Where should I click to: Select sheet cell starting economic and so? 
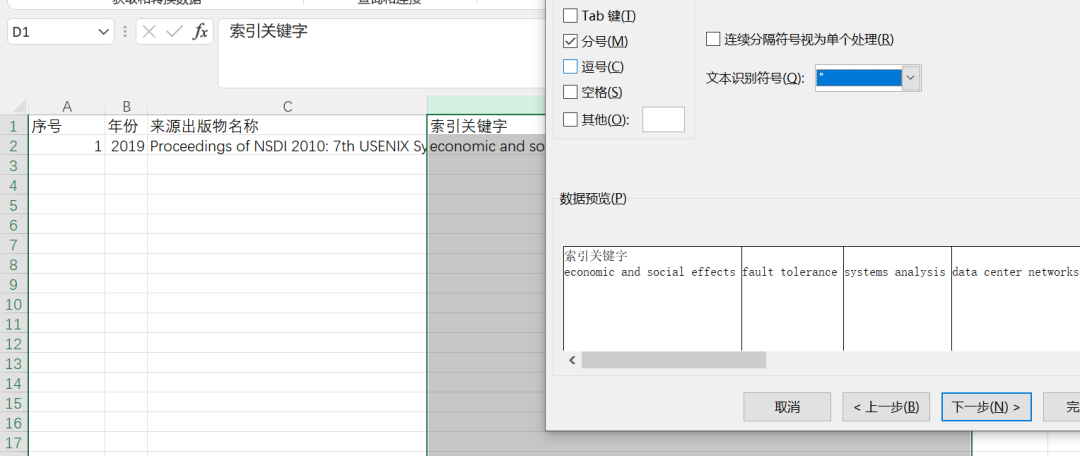[x=486, y=145]
